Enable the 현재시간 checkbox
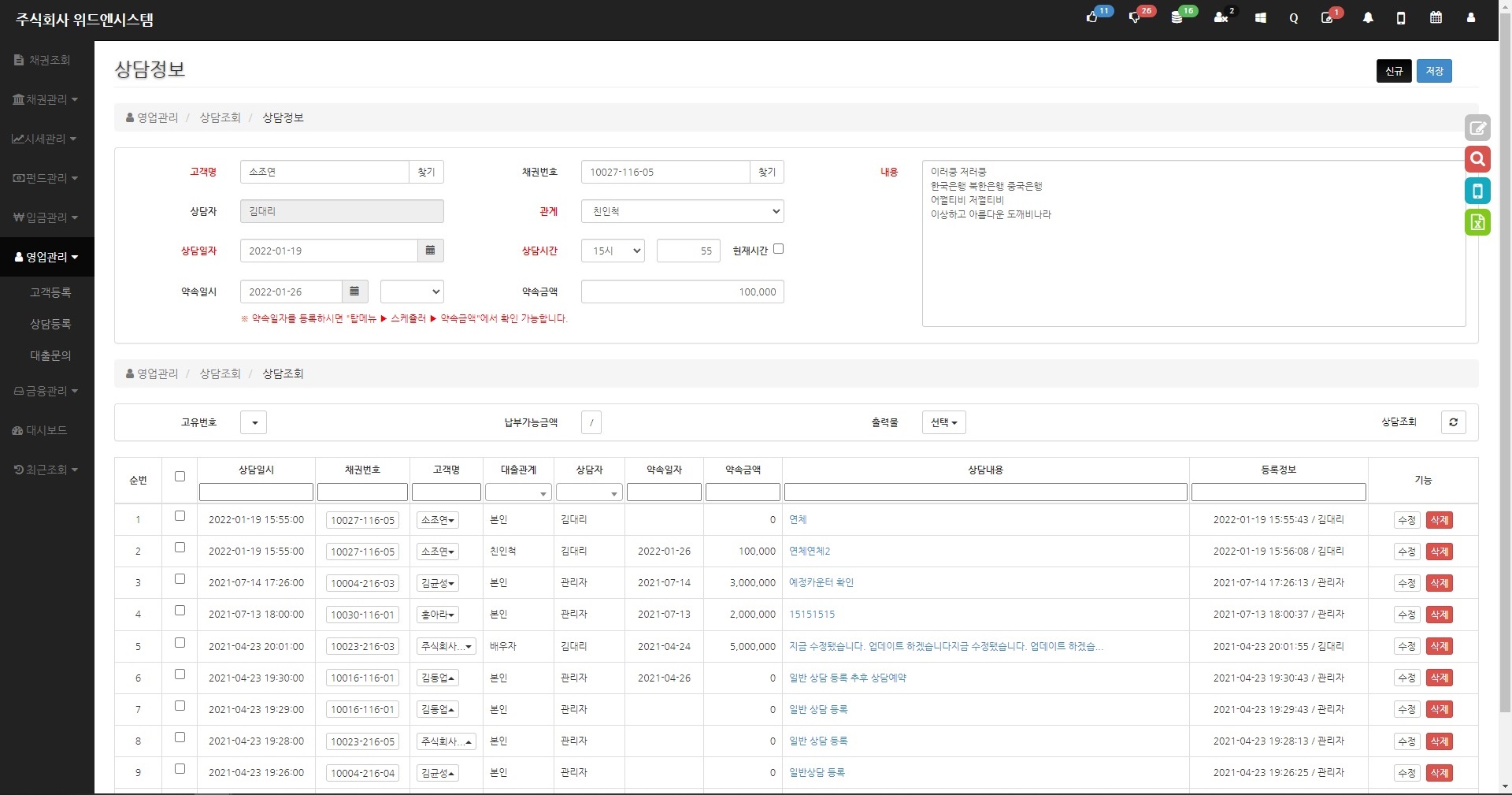Image resolution: width=1512 pixels, height=795 pixels. tap(778, 249)
